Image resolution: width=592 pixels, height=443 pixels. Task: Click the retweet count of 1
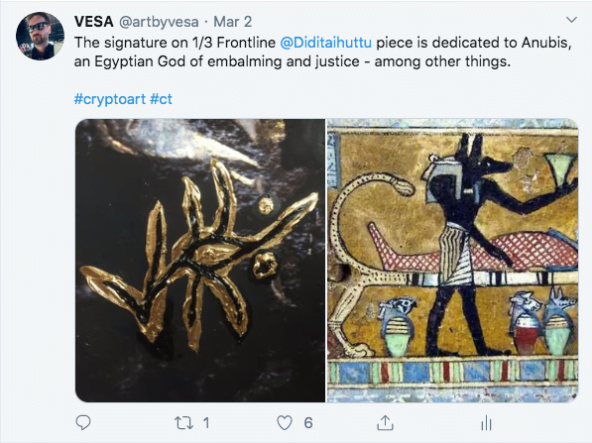tap(206, 423)
